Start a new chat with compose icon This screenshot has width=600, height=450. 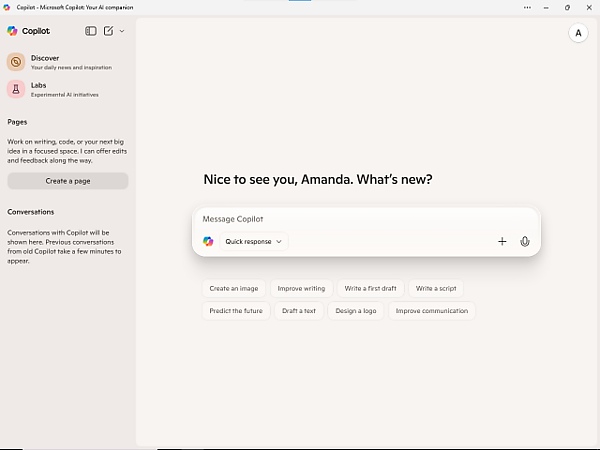108,31
